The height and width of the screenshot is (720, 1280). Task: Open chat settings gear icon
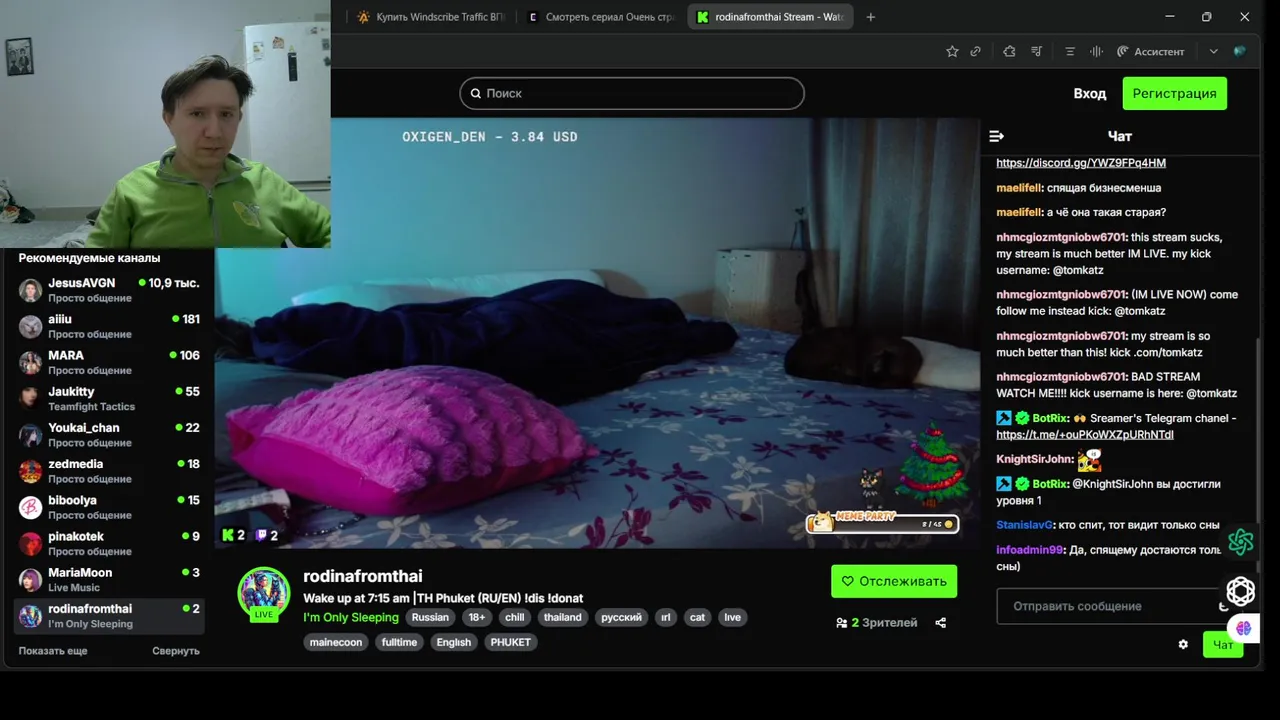coord(1183,645)
